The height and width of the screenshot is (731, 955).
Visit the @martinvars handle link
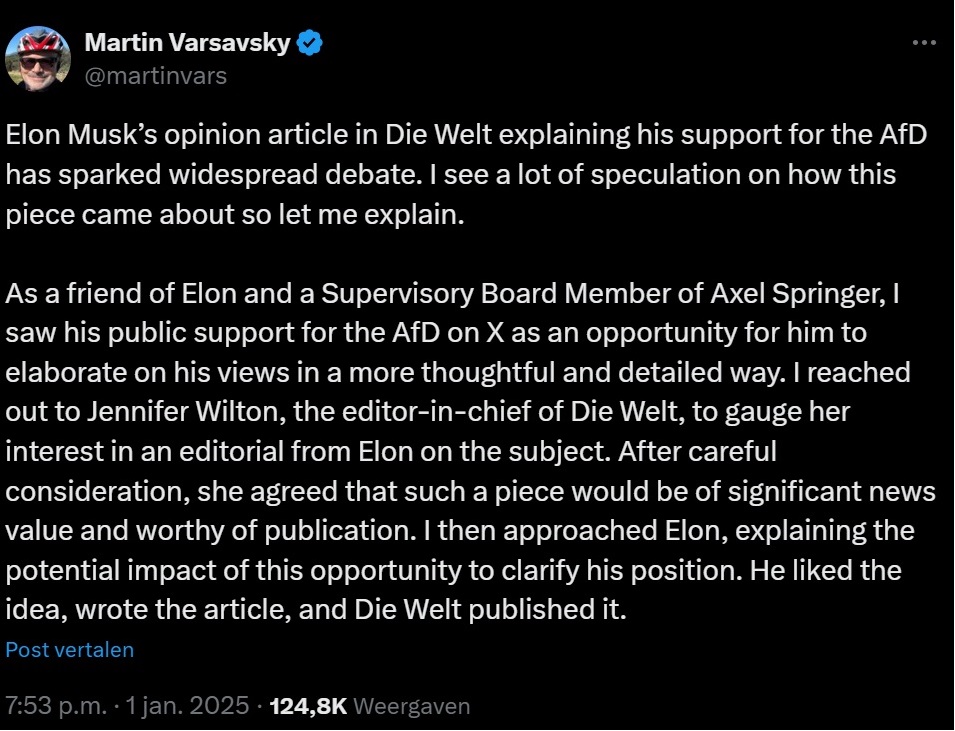[x=156, y=76]
